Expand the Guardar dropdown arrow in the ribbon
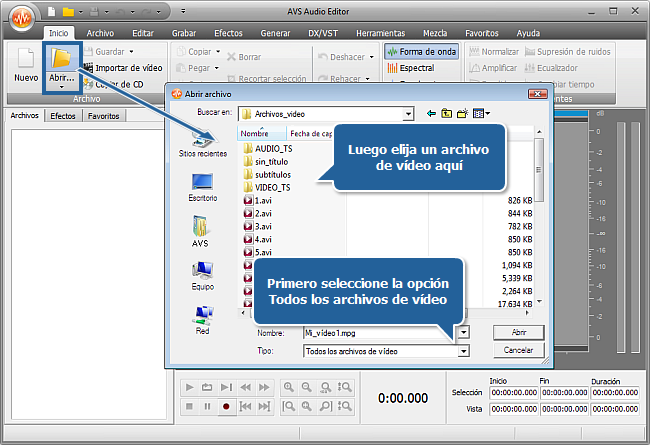Screen dimensions: 650x445 tap(131, 52)
